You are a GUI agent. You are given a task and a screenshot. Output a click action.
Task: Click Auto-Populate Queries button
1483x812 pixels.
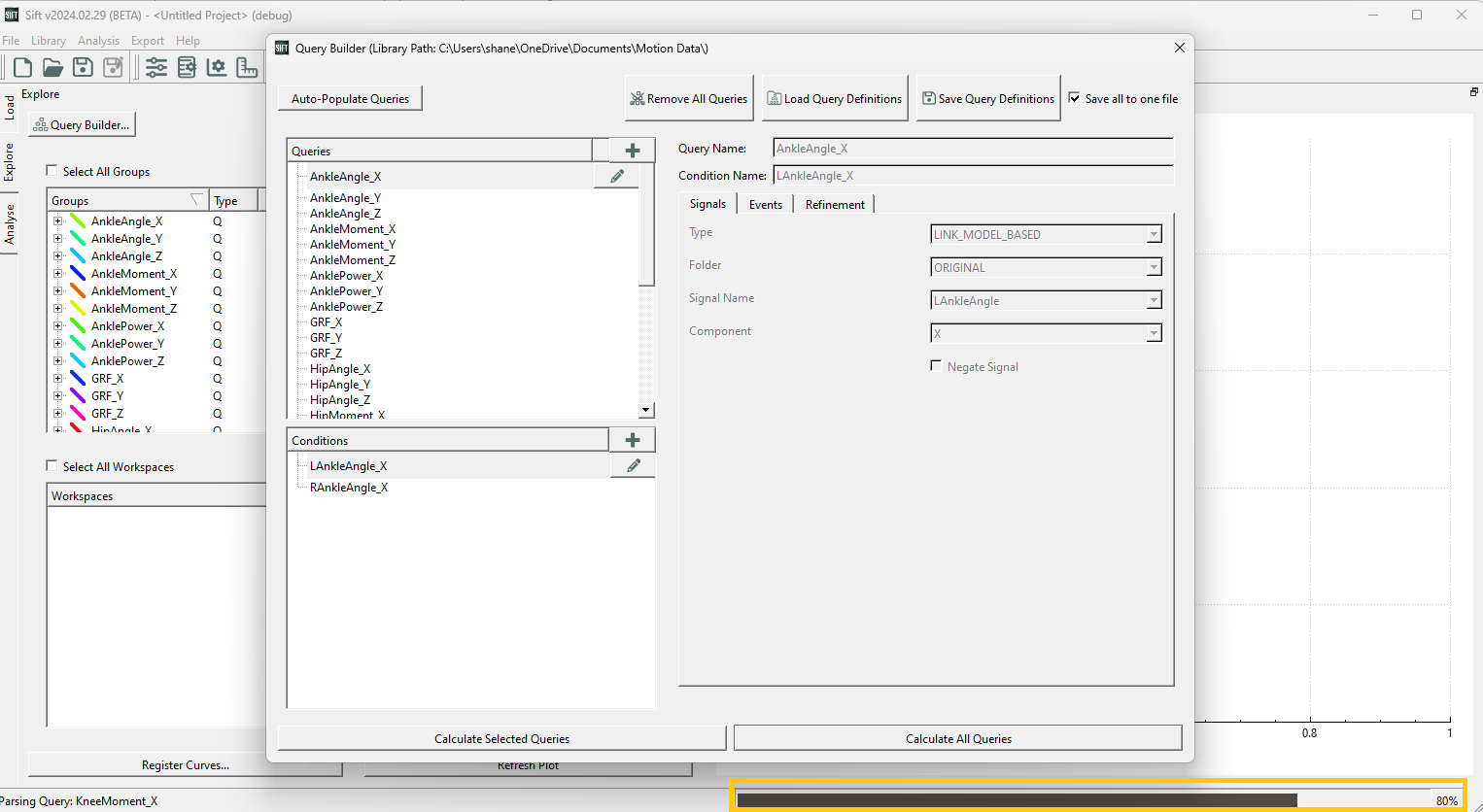(350, 98)
